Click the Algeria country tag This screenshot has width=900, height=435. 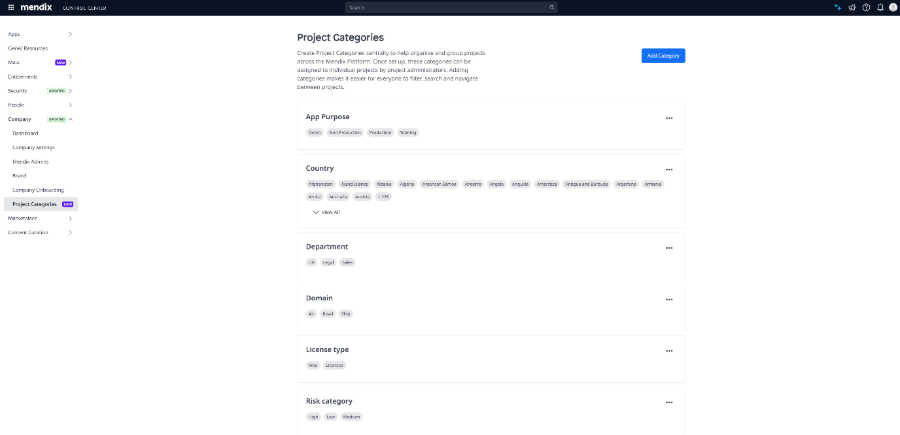[x=407, y=184]
